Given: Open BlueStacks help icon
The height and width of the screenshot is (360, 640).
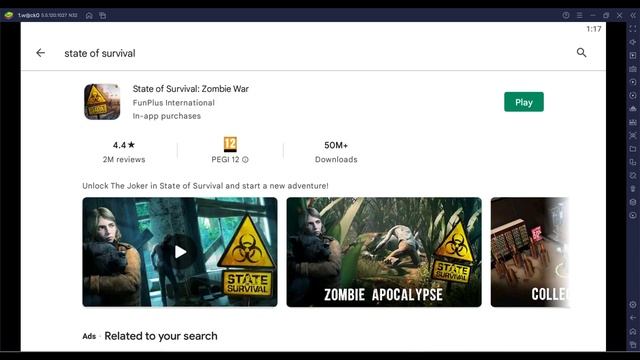Looking at the screenshot, I should point(566,15).
